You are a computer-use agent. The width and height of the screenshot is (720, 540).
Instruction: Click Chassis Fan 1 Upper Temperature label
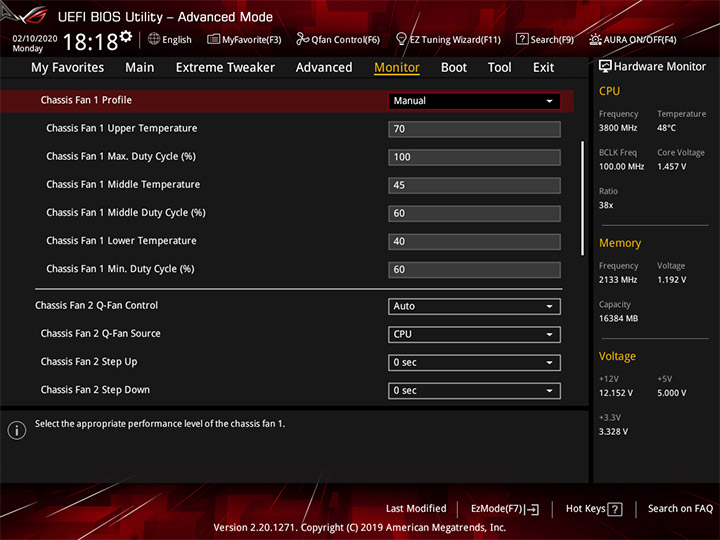[122, 129]
